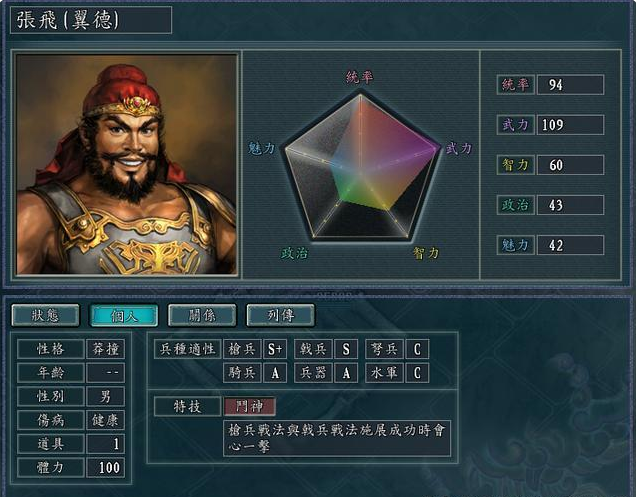This screenshot has width=636, height=497.
Task: Click the 槍兵 S+ aptitude rating
Action: point(275,349)
